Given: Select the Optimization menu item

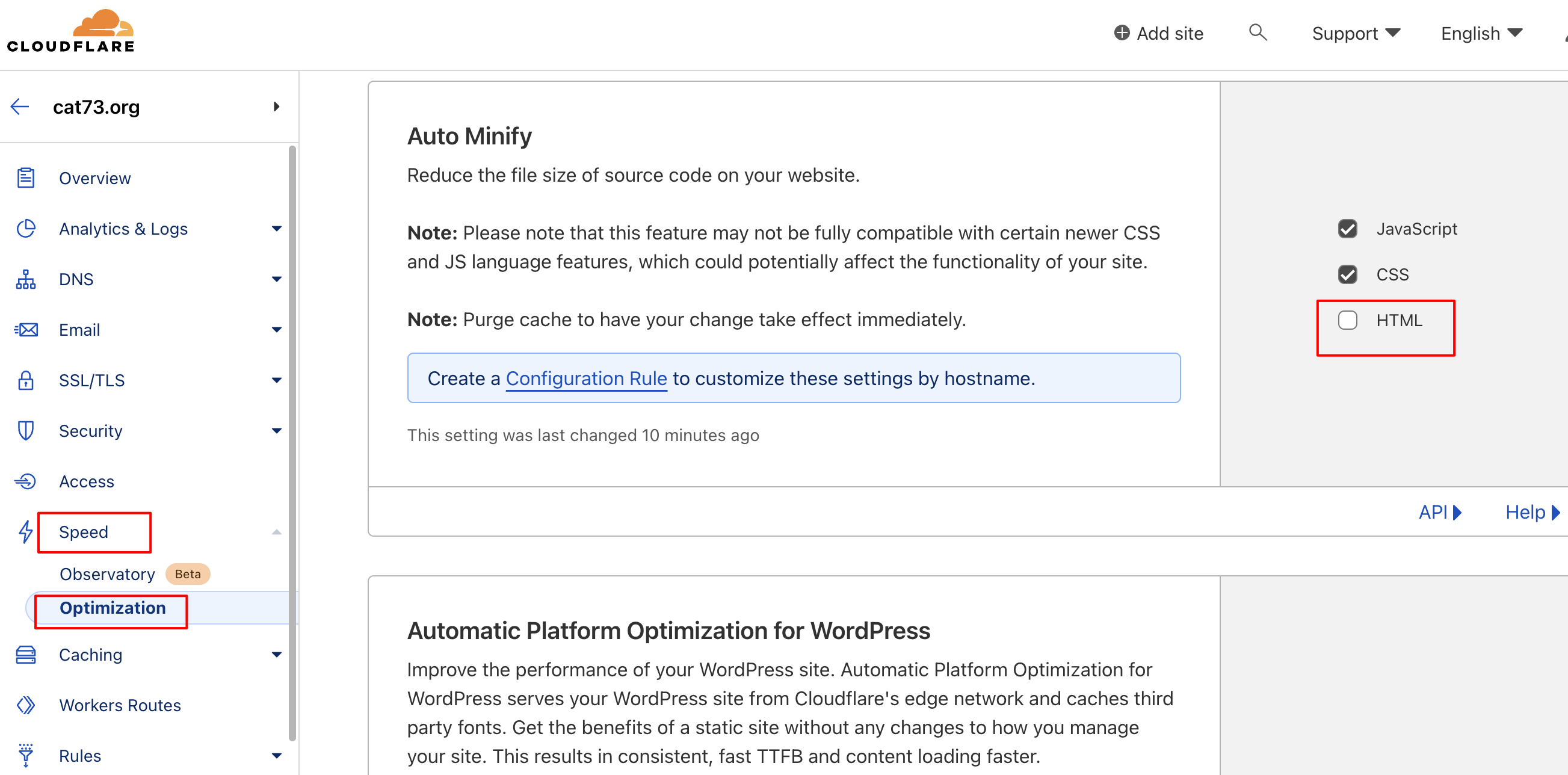Looking at the screenshot, I should pos(113,608).
